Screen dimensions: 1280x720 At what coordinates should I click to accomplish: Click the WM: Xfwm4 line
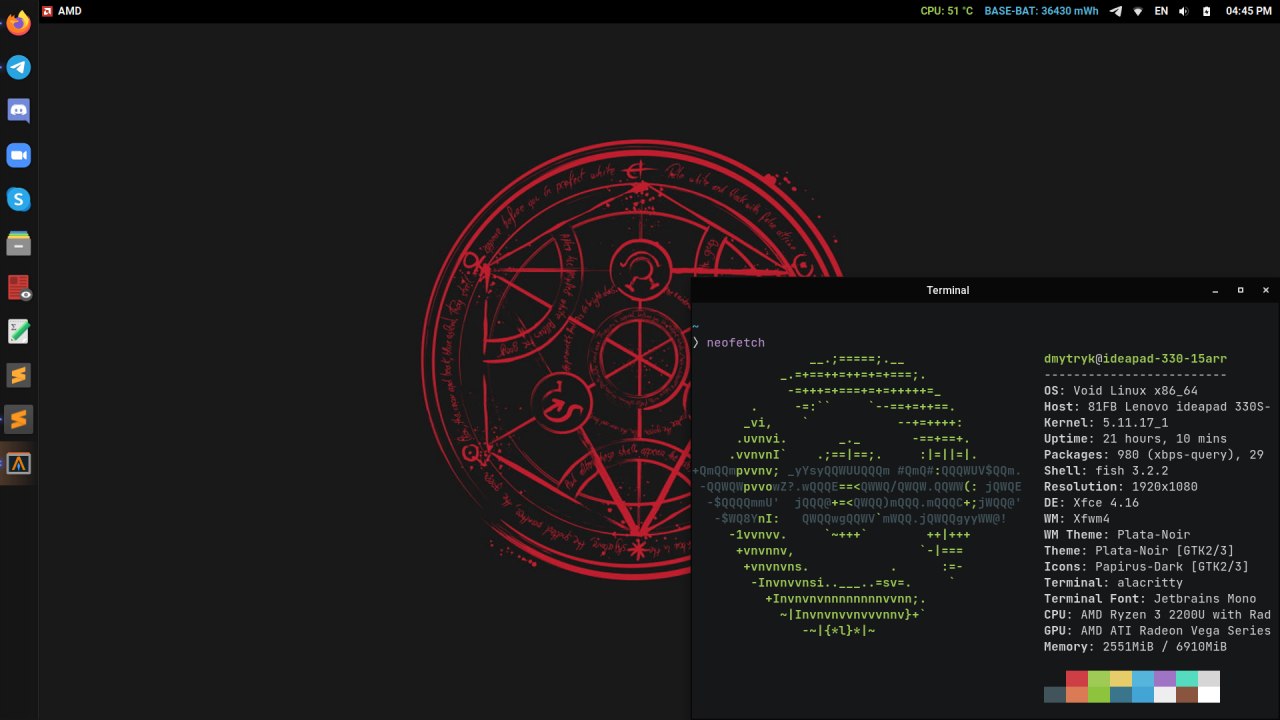1077,519
